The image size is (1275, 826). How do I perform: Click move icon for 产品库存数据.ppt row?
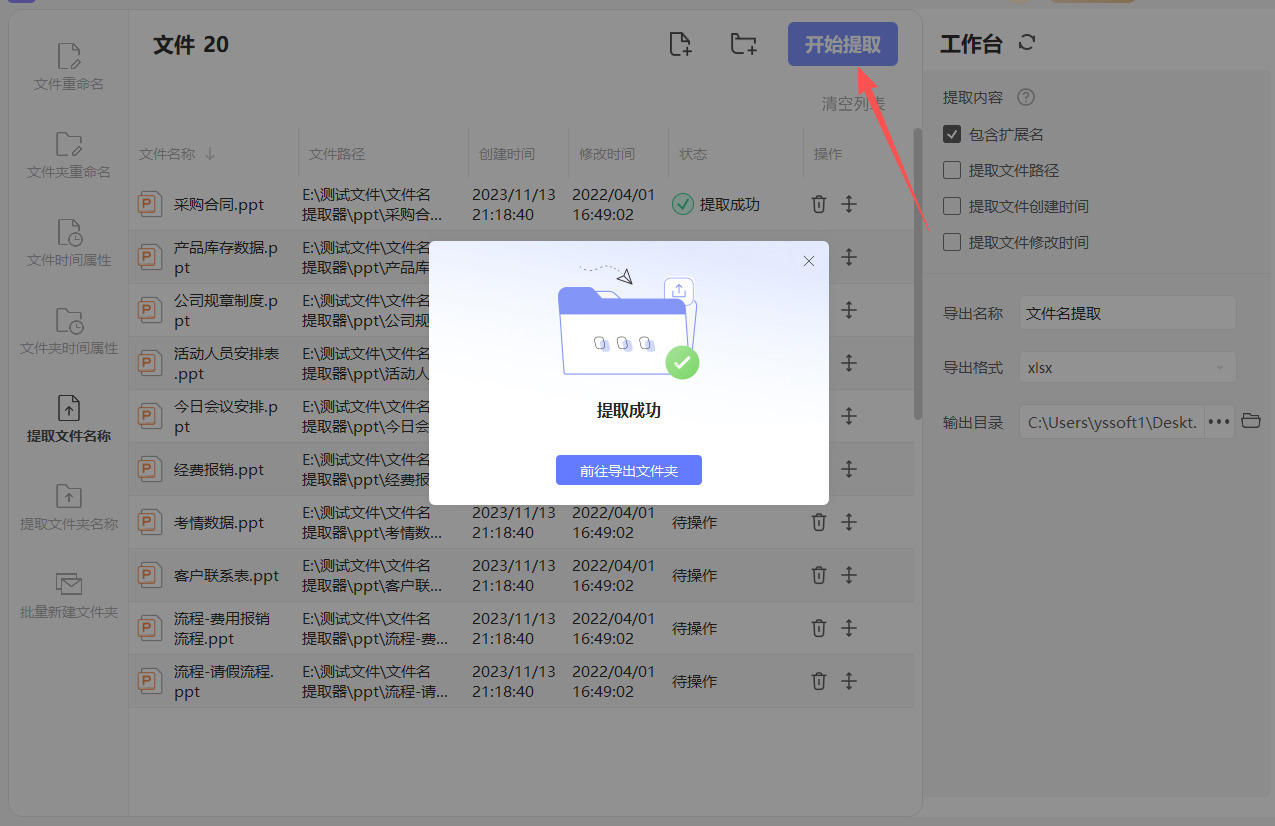tap(849, 257)
